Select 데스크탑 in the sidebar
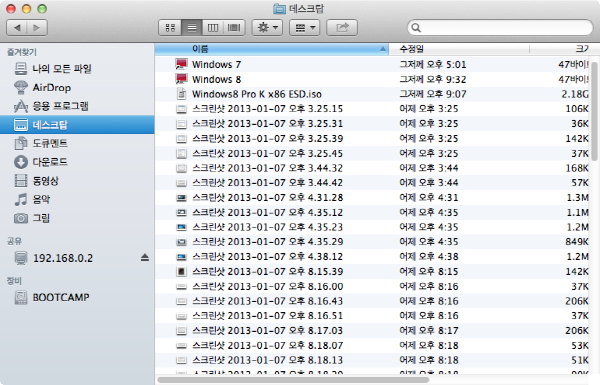 pyautogui.click(x=77, y=125)
